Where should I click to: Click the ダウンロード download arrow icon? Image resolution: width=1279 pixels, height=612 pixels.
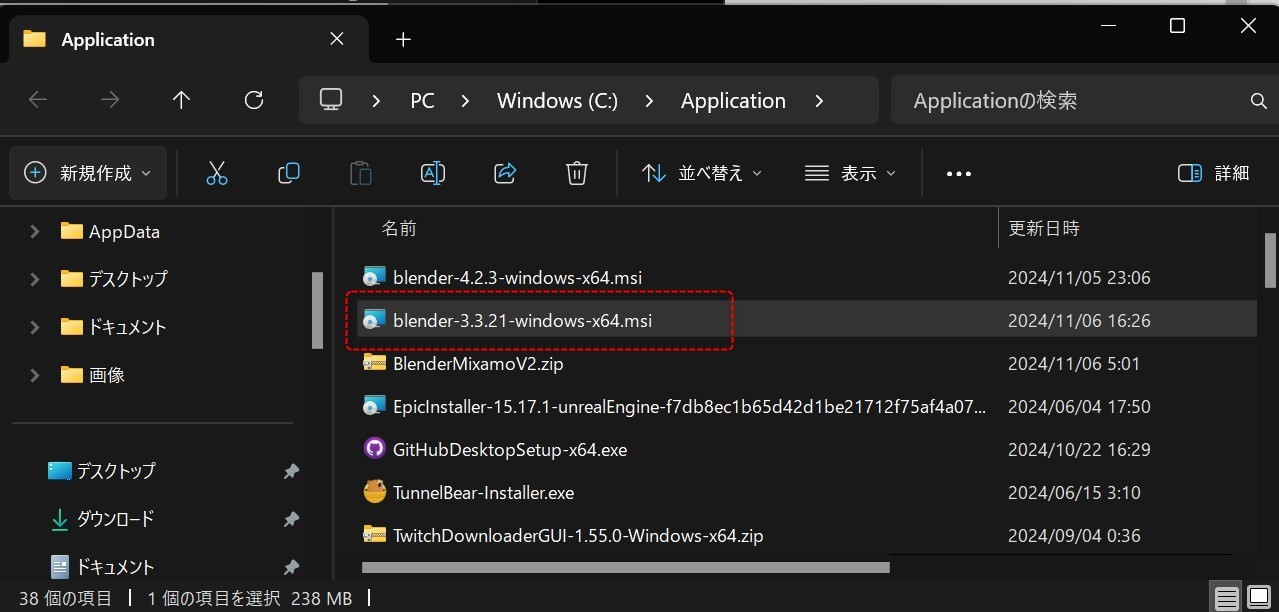(59, 519)
